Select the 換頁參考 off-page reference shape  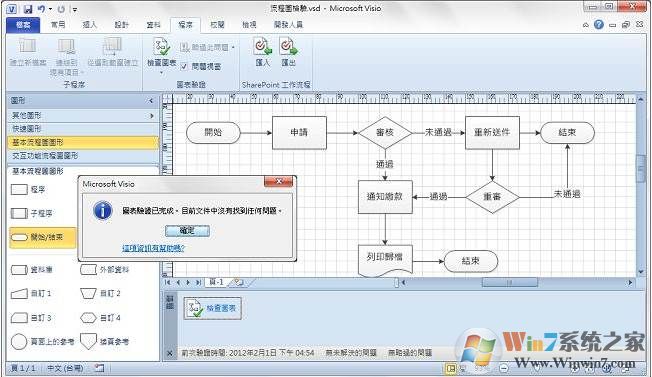coord(104,342)
